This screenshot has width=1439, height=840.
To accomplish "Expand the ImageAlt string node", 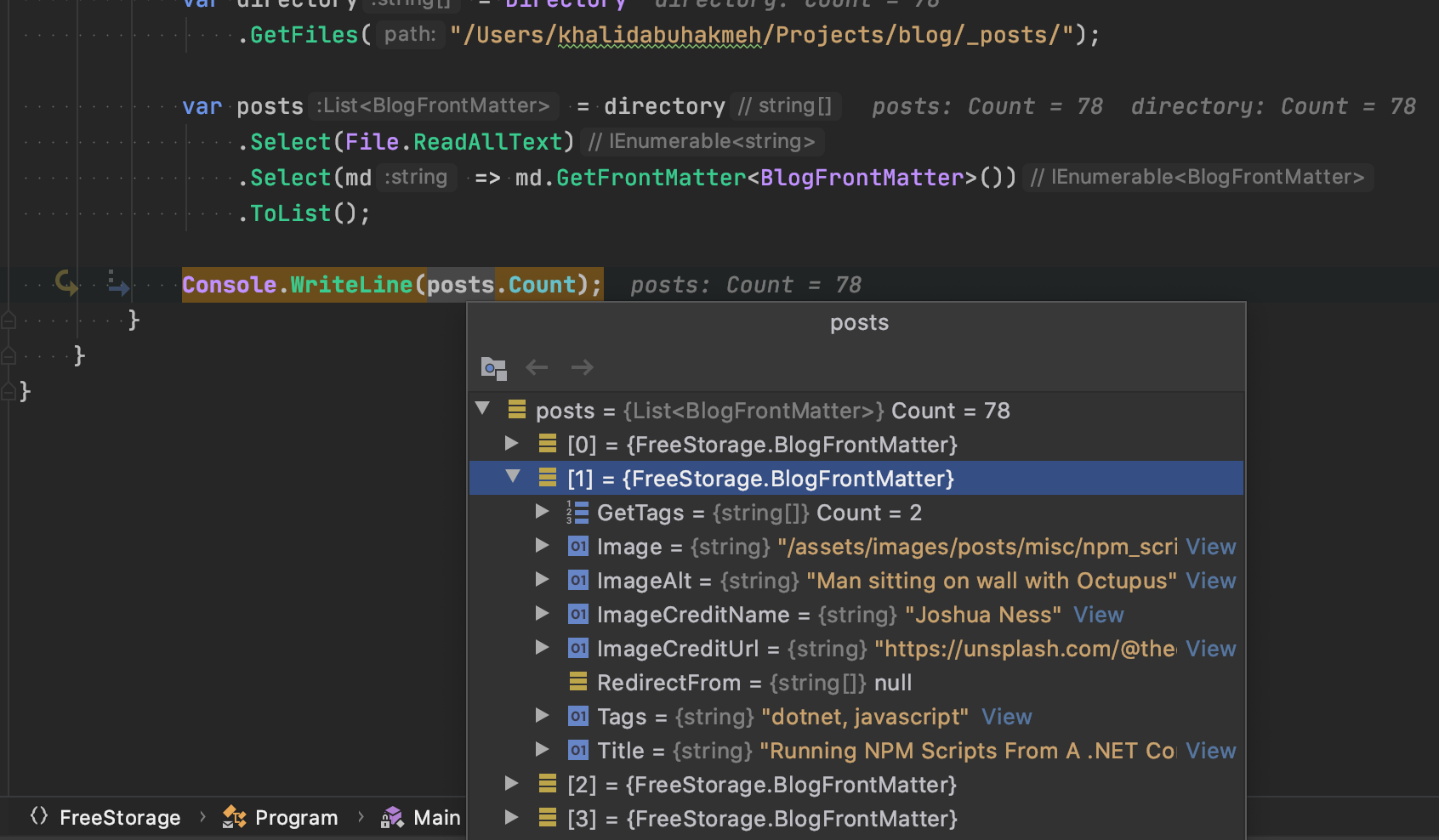I will click(x=542, y=579).
